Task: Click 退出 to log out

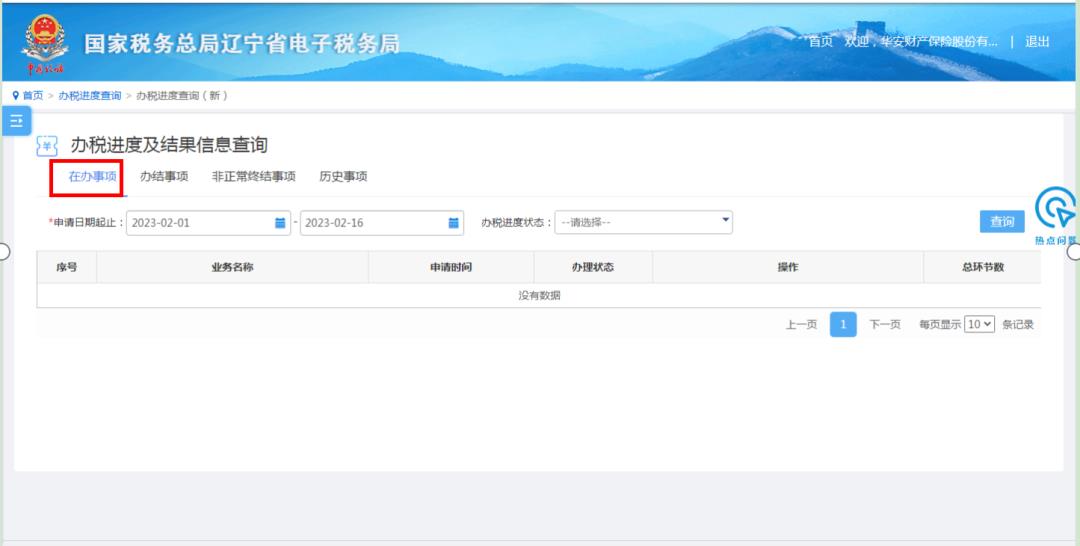Action: pos(1037,42)
